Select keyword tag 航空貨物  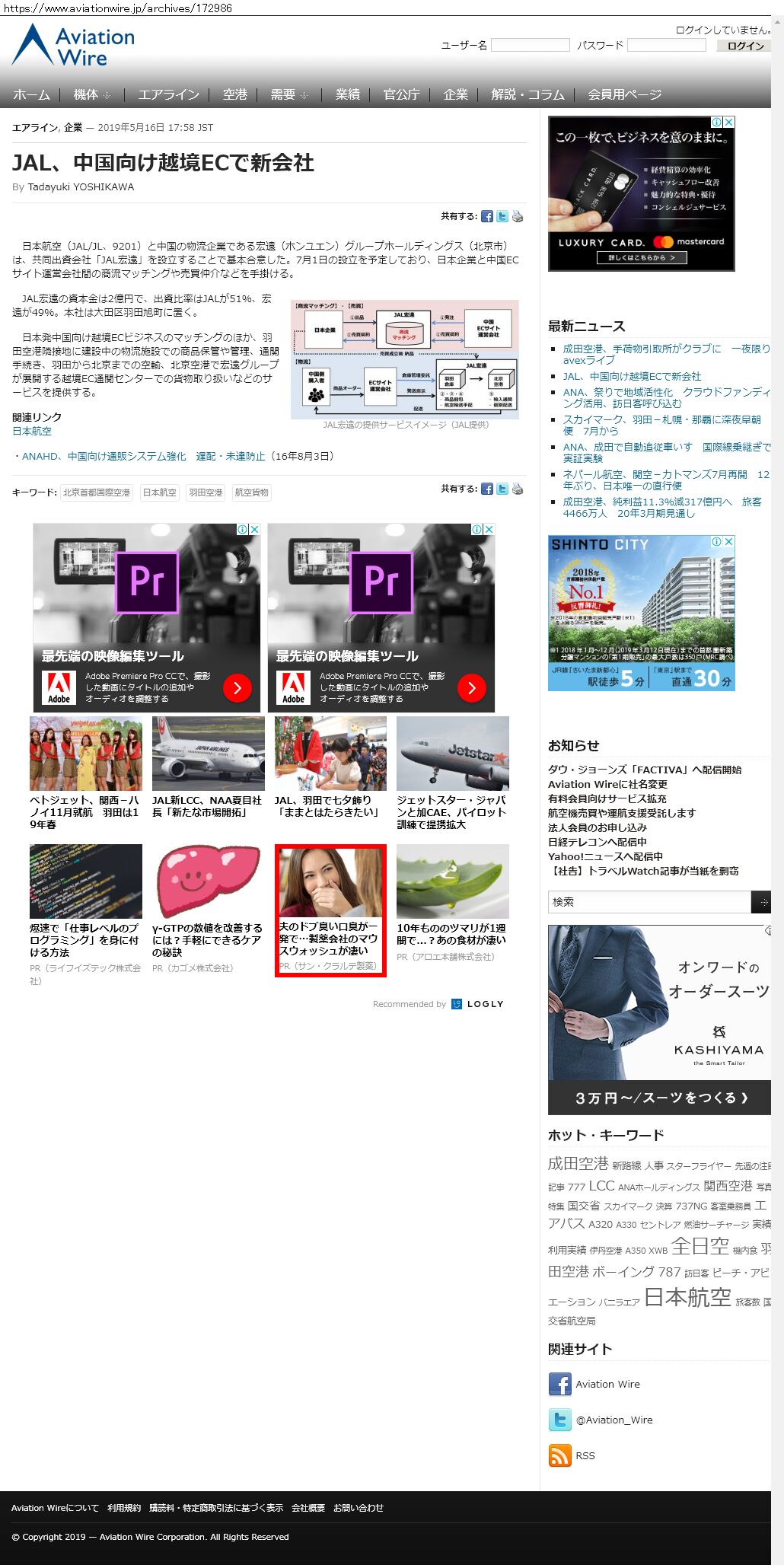(x=251, y=493)
